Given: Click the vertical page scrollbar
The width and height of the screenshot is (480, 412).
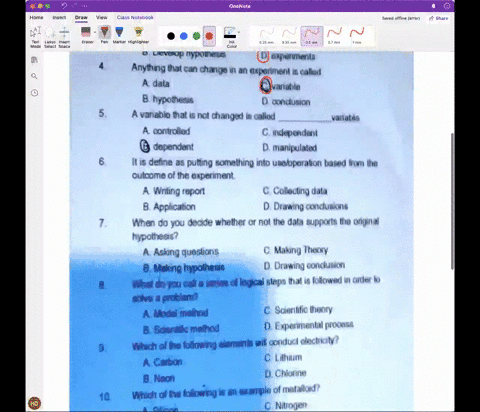Looking at the screenshot, I should 452,201.
